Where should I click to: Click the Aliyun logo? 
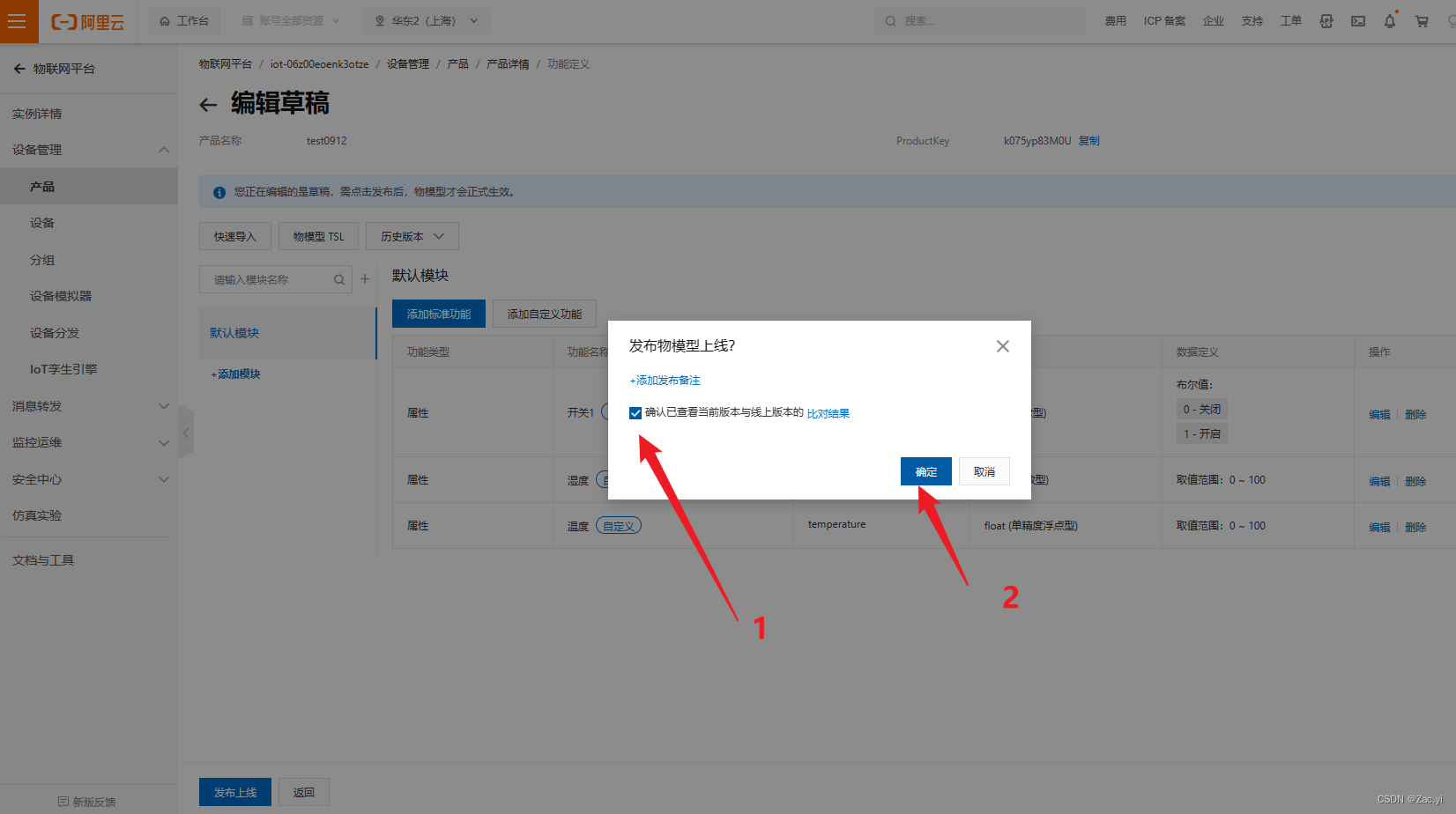pyautogui.click(x=87, y=22)
